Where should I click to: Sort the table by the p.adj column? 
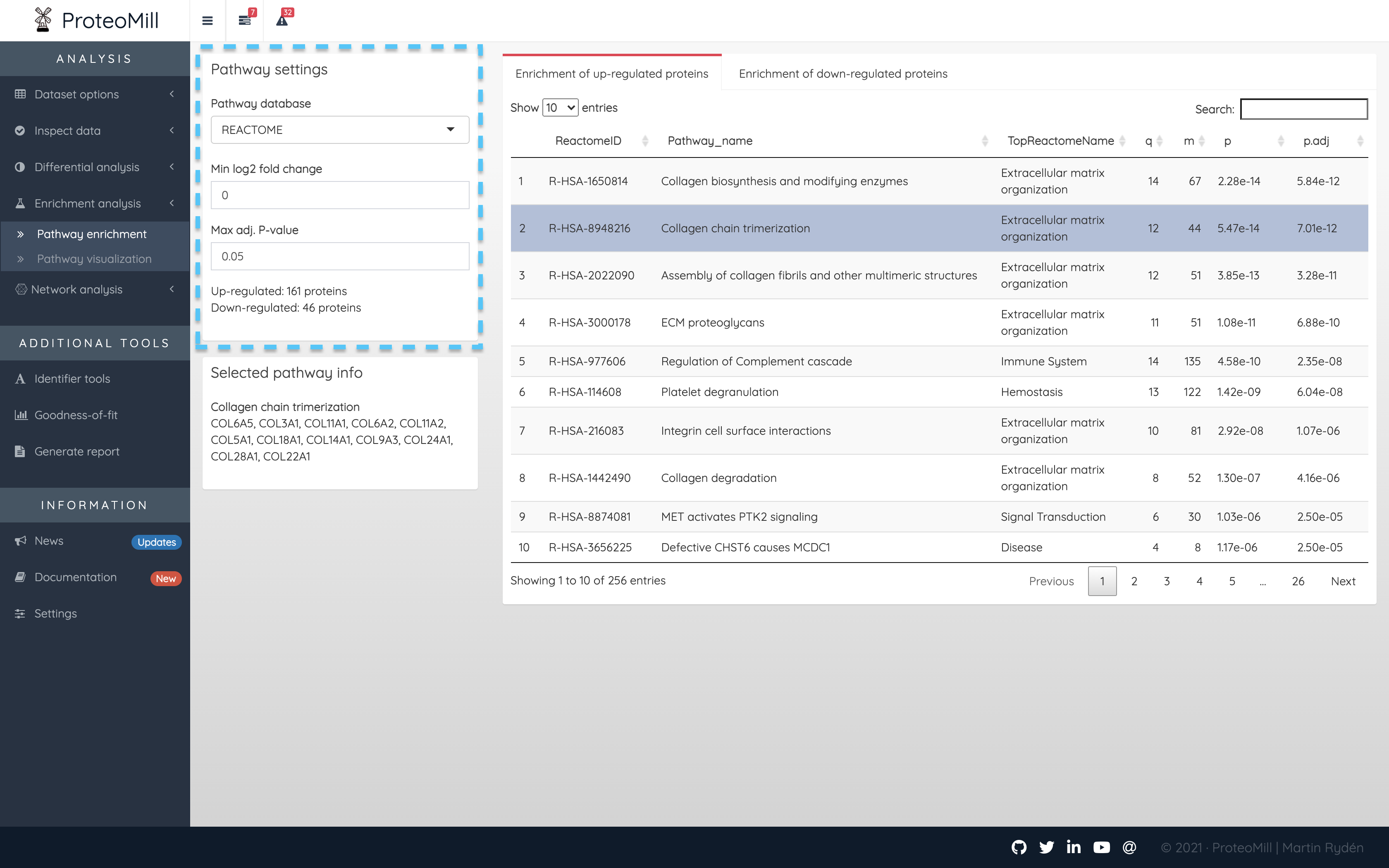(x=1316, y=141)
